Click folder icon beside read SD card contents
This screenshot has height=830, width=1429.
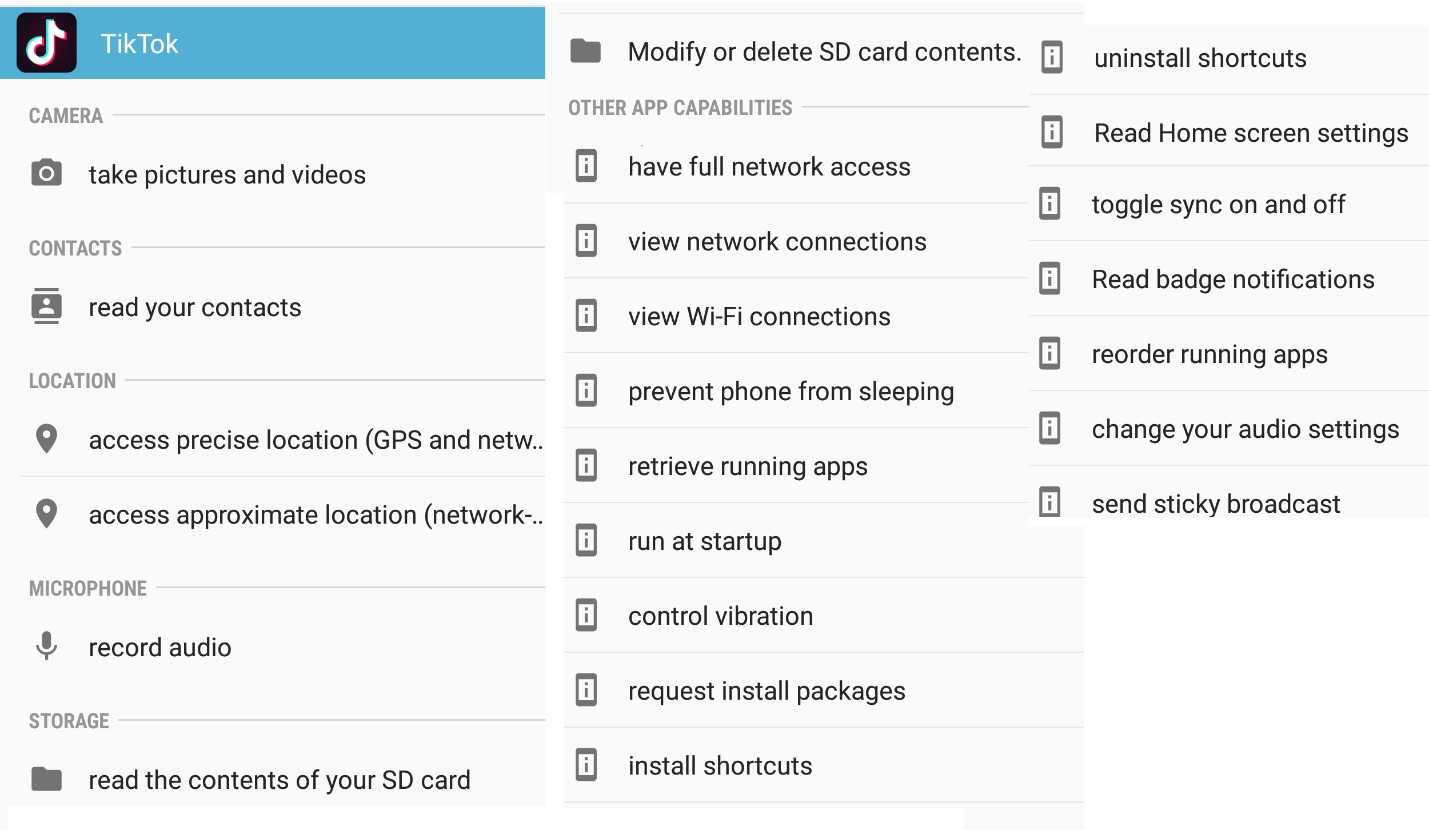tap(46, 779)
